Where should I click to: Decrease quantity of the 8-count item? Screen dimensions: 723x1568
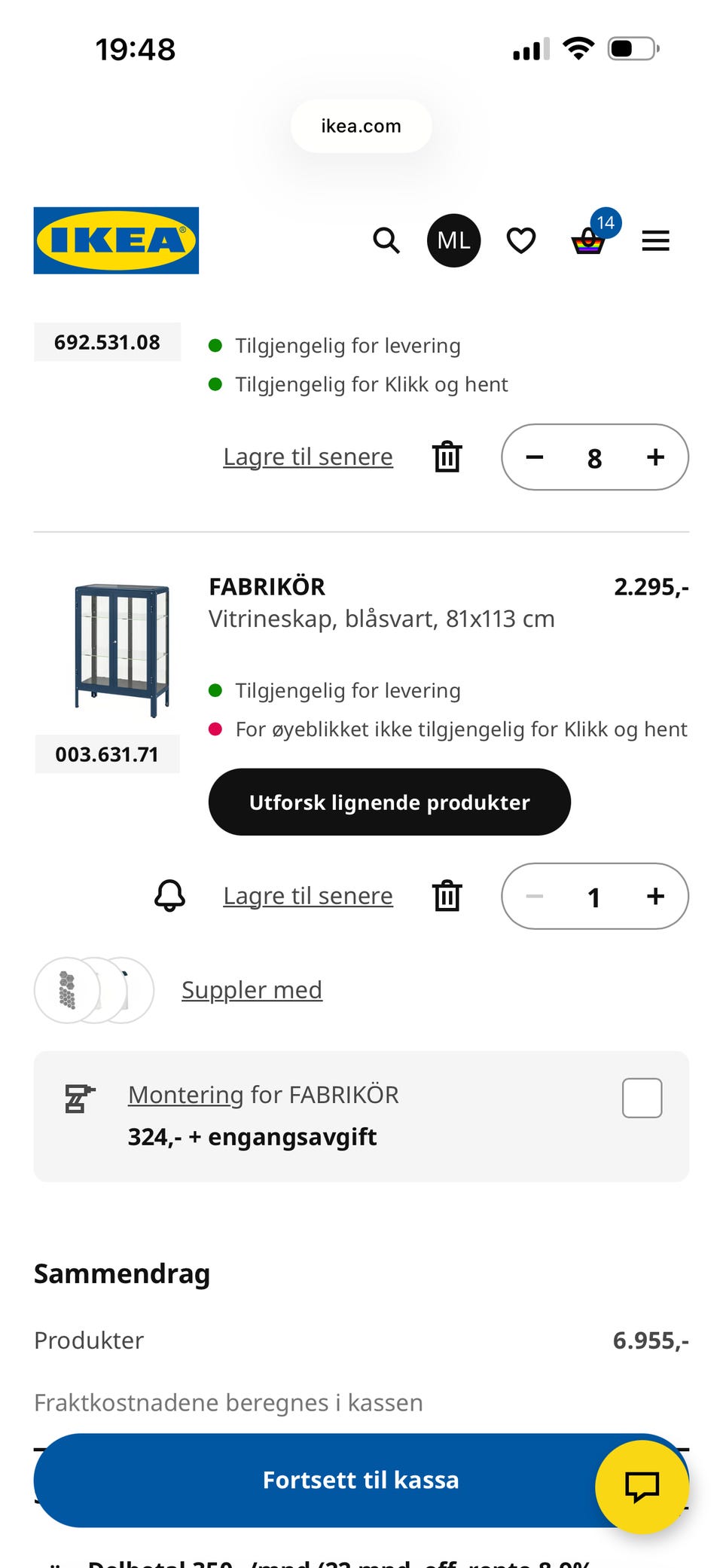point(535,457)
